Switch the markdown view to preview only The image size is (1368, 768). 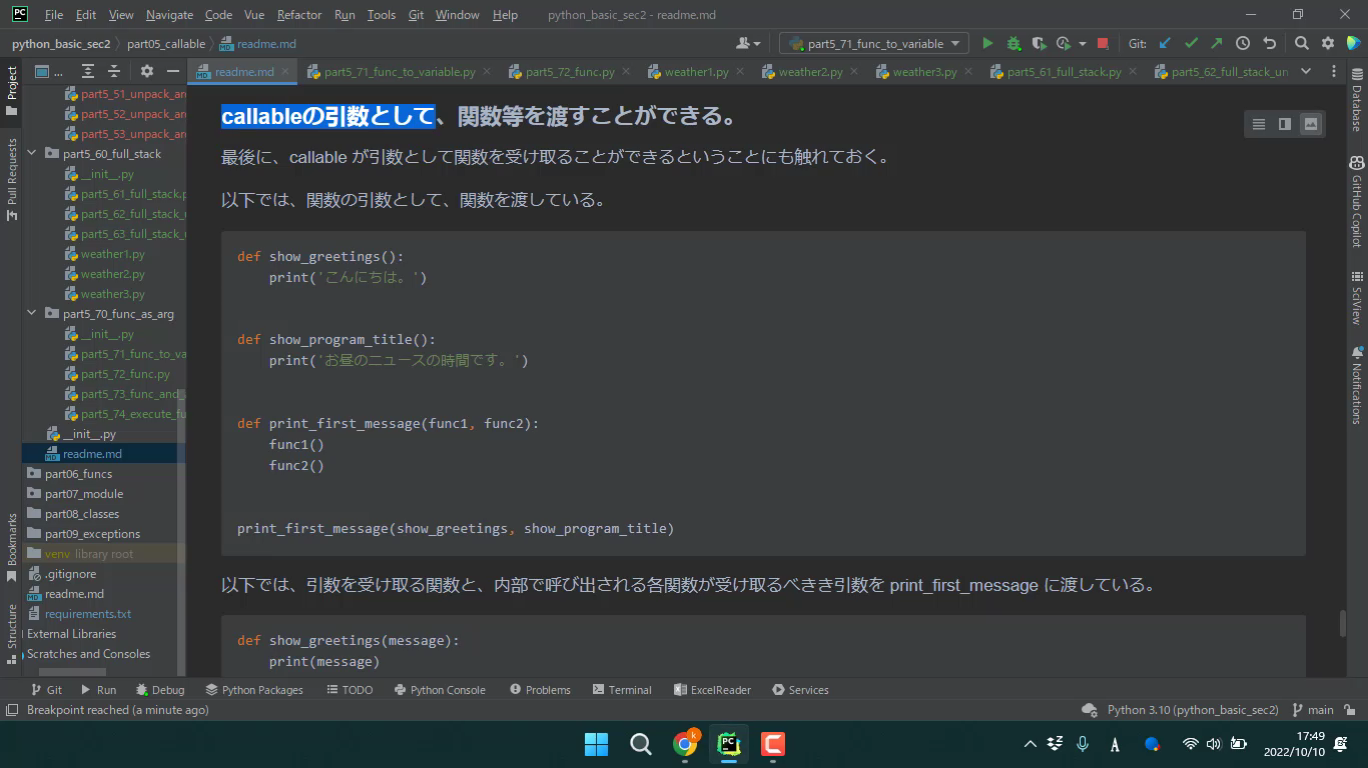pyautogui.click(x=1310, y=124)
